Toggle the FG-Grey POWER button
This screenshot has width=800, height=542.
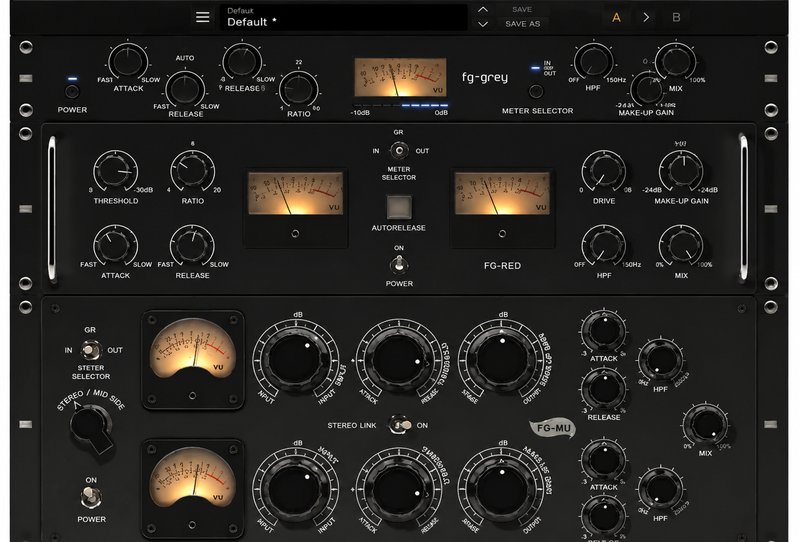(72, 92)
